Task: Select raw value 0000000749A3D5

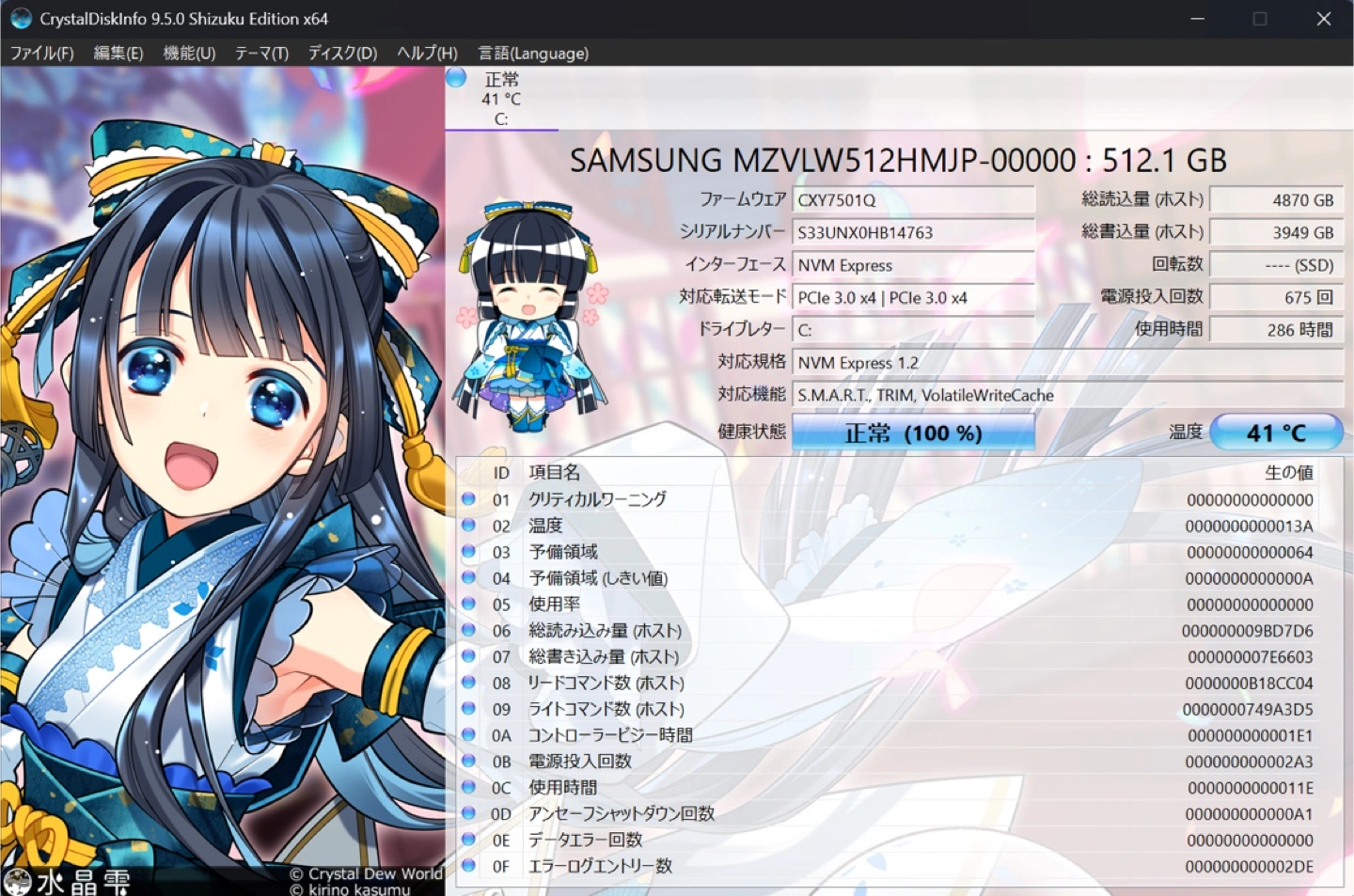Action: 1248,710
